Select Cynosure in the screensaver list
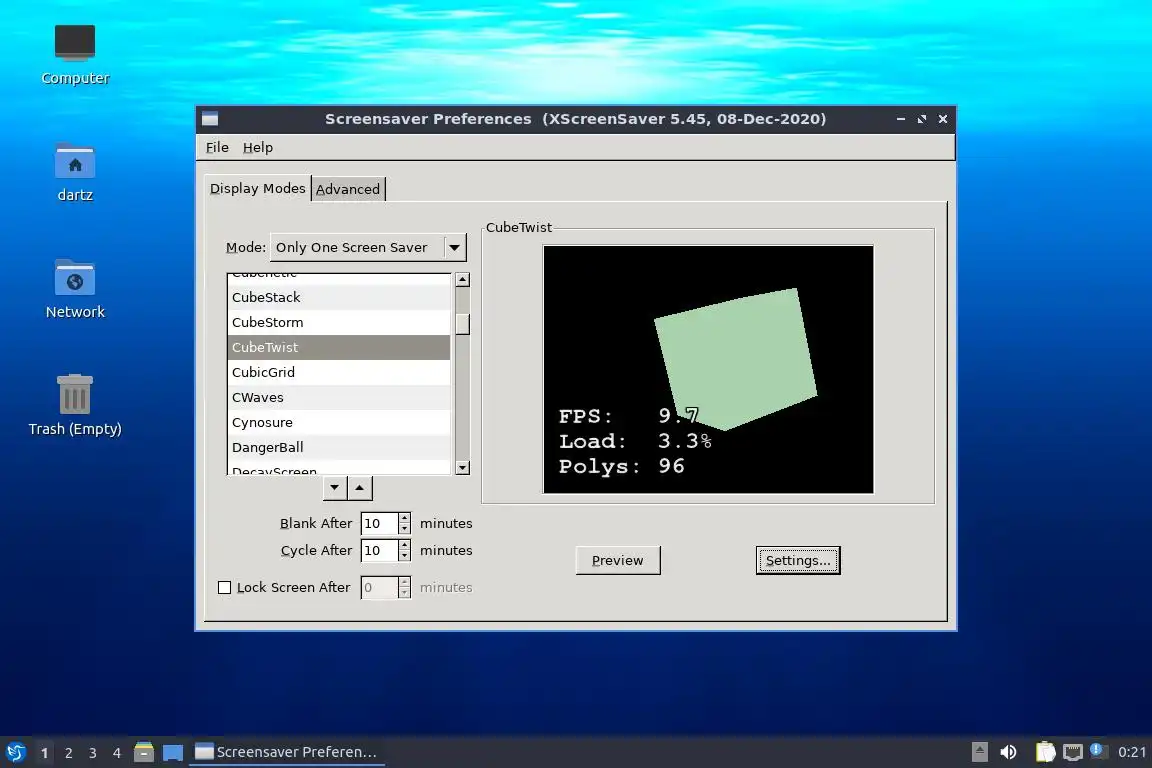This screenshot has height=768, width=1152. point(339,423)
